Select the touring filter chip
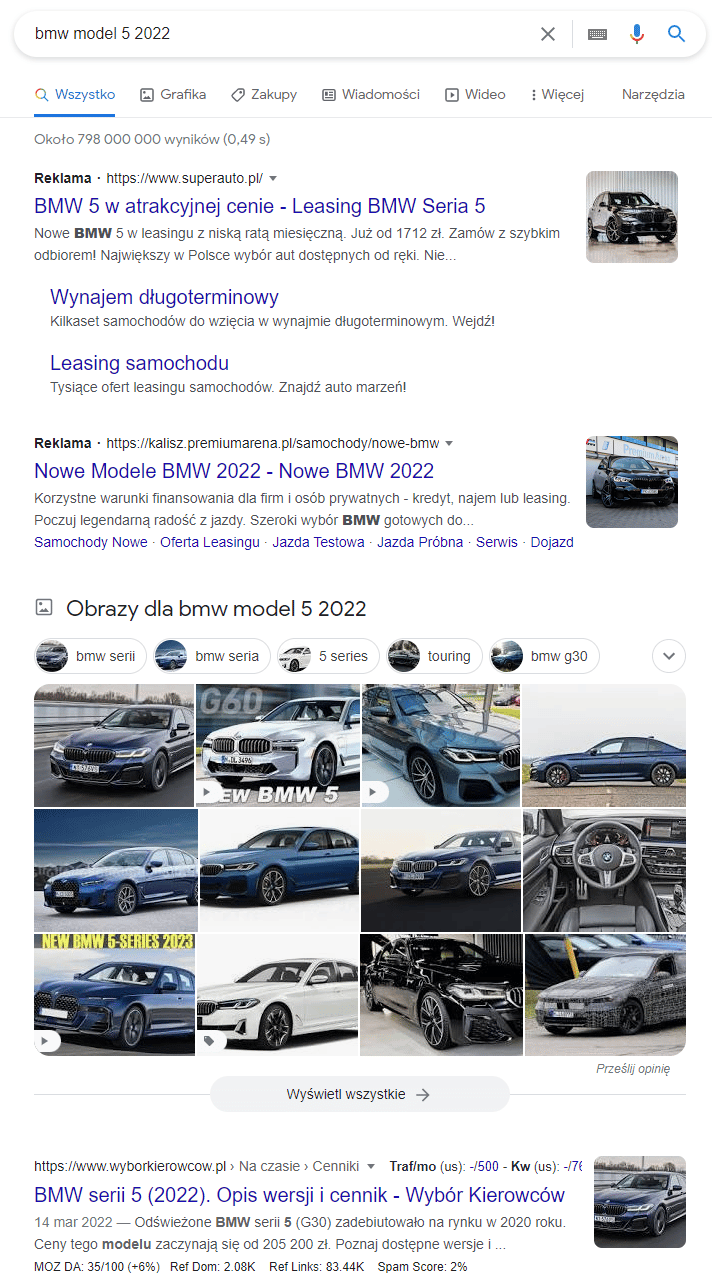Viewport: 712px width, 1282px height. tap(435, 657)
